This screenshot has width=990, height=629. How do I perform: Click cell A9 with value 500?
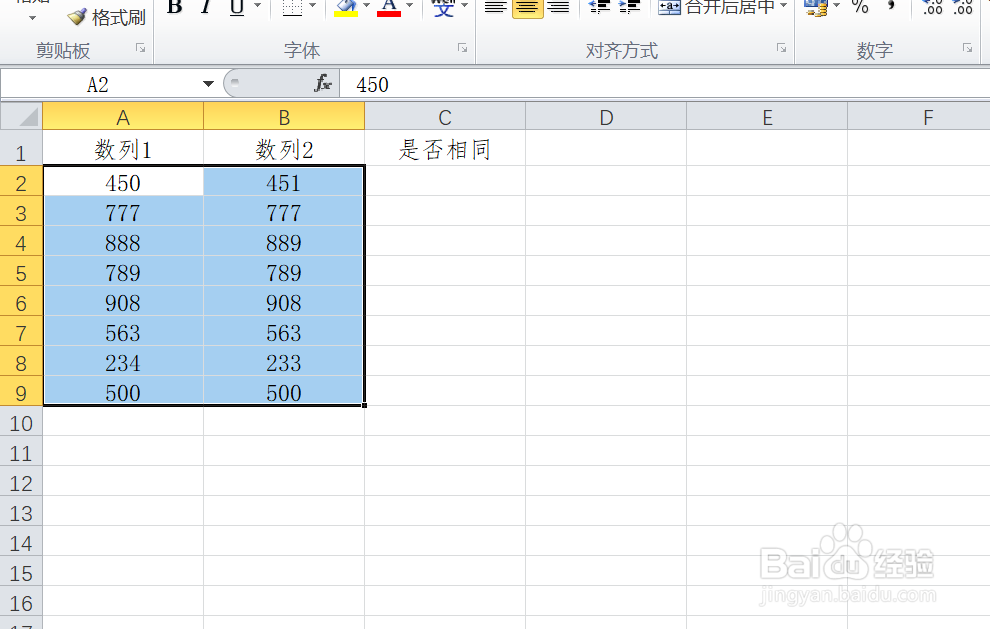123,393
